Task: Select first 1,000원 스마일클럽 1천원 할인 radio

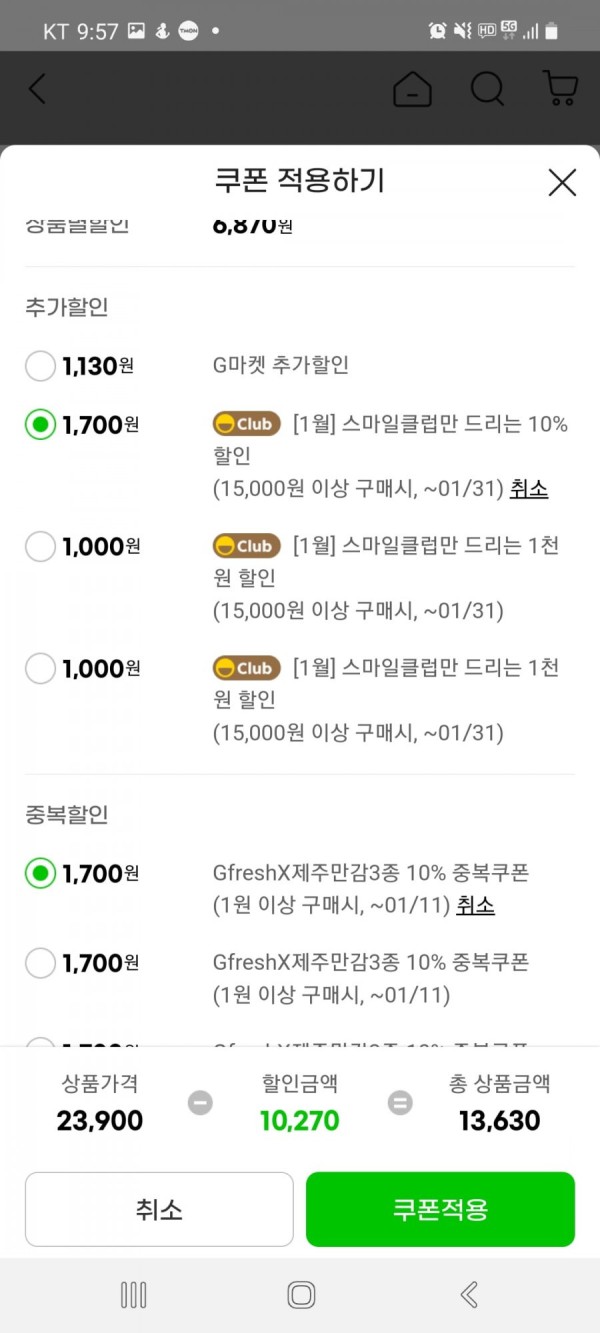Action: click(40, 546)
